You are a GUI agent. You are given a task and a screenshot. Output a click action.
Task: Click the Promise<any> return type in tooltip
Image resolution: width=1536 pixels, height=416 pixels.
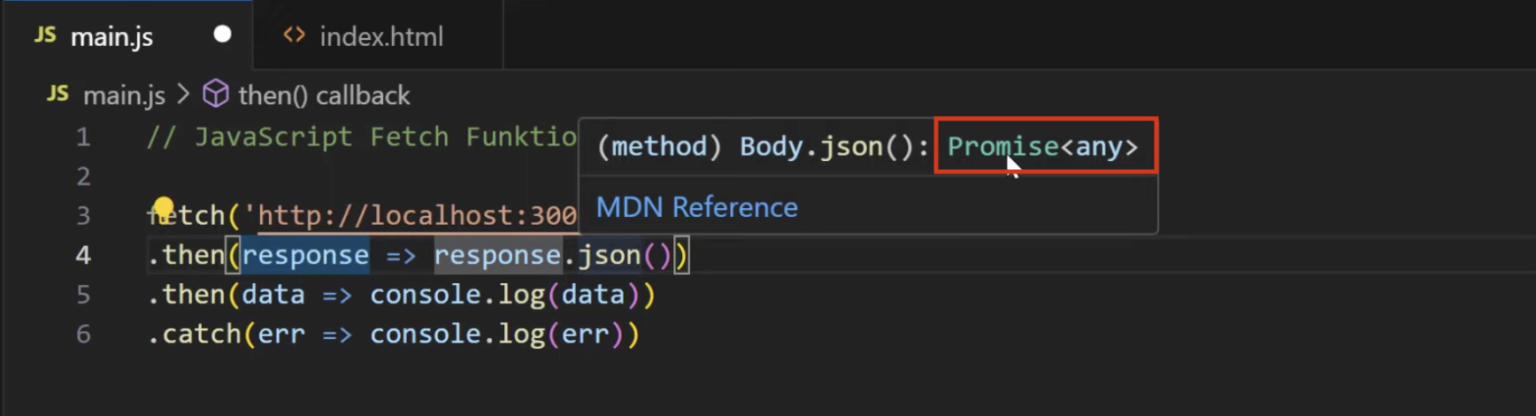1043,147
